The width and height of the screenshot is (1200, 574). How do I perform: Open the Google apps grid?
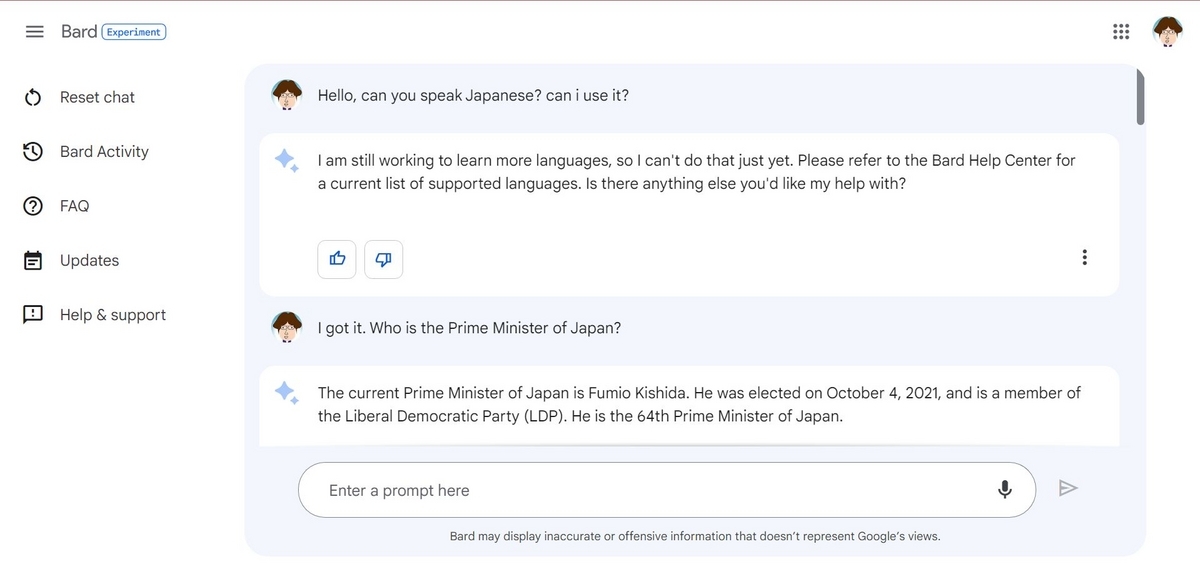tap(1121, 32)
